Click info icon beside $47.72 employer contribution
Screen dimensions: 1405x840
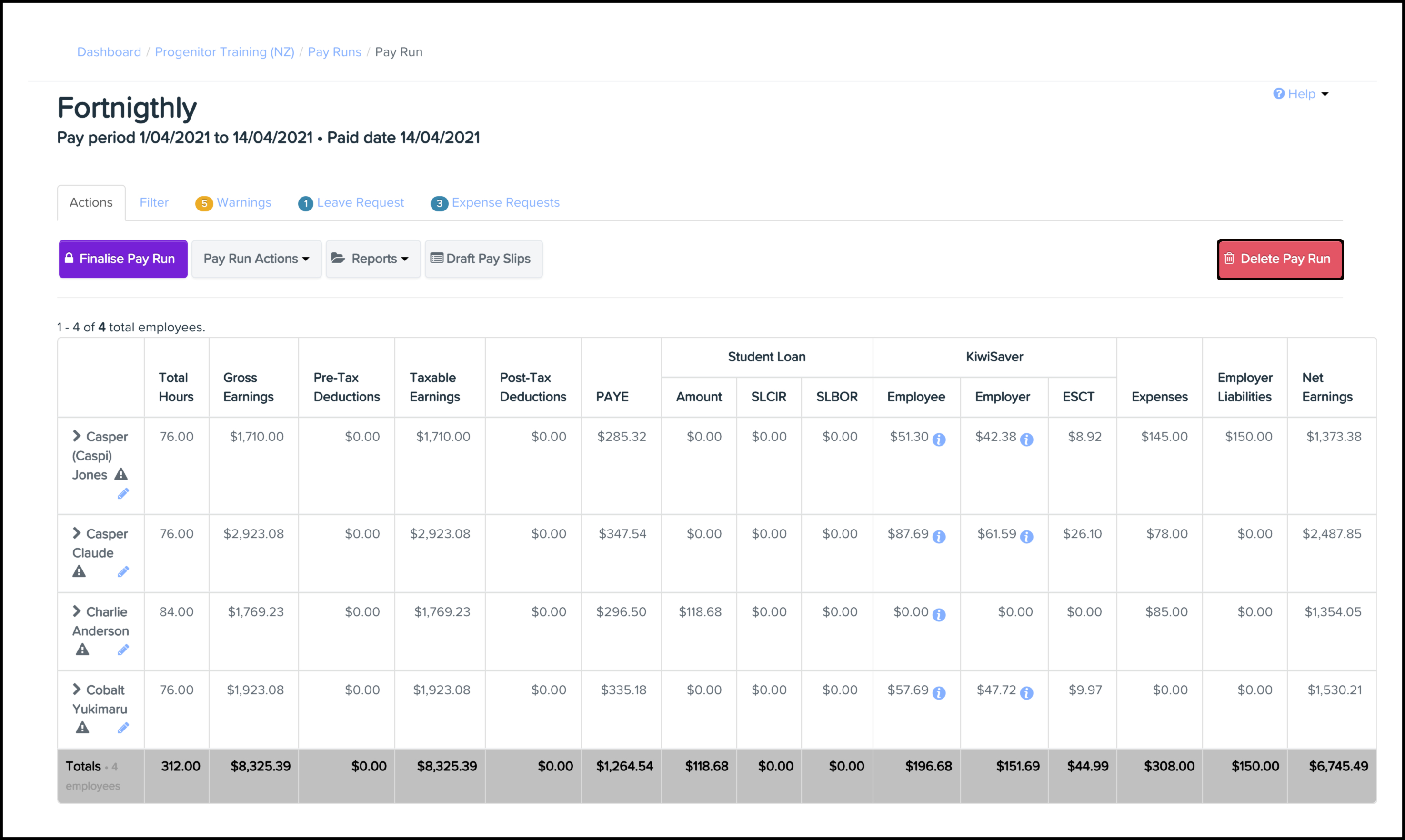[x=1026, y=693]
